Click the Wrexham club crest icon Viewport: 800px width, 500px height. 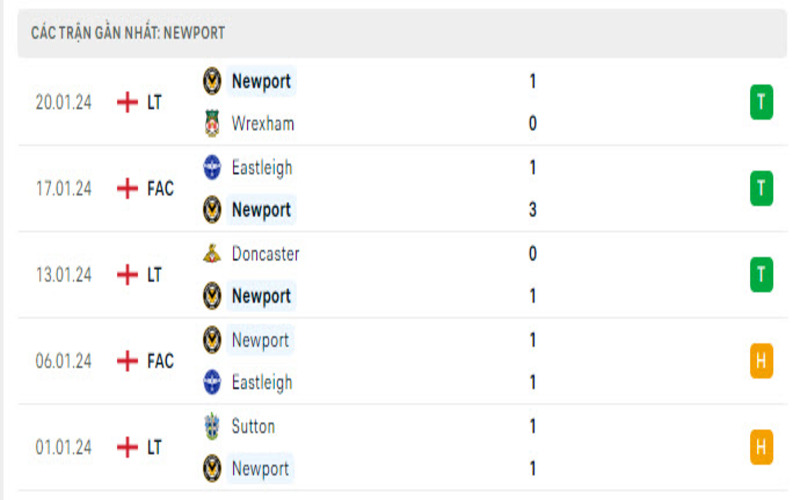point(212,124)
